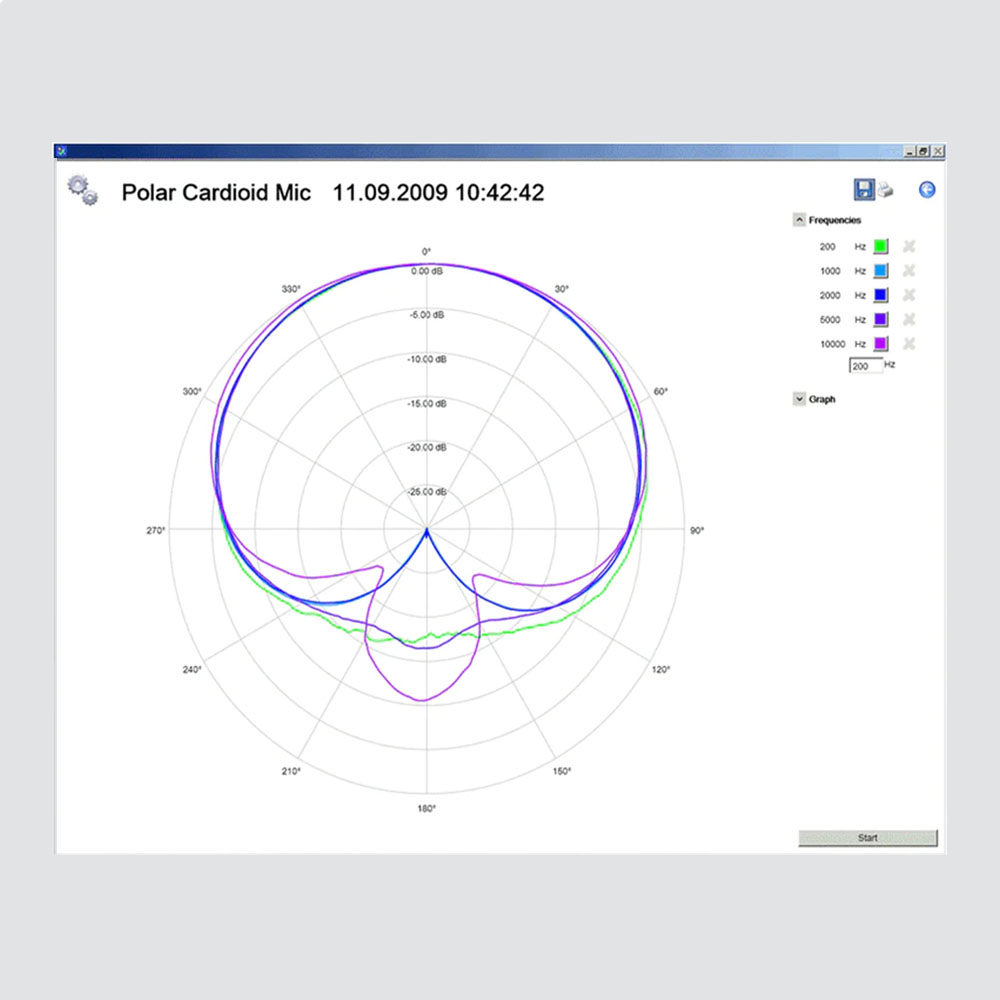
Task: Remove the 2000 Hz frequency trace
Action: (909, 295)
